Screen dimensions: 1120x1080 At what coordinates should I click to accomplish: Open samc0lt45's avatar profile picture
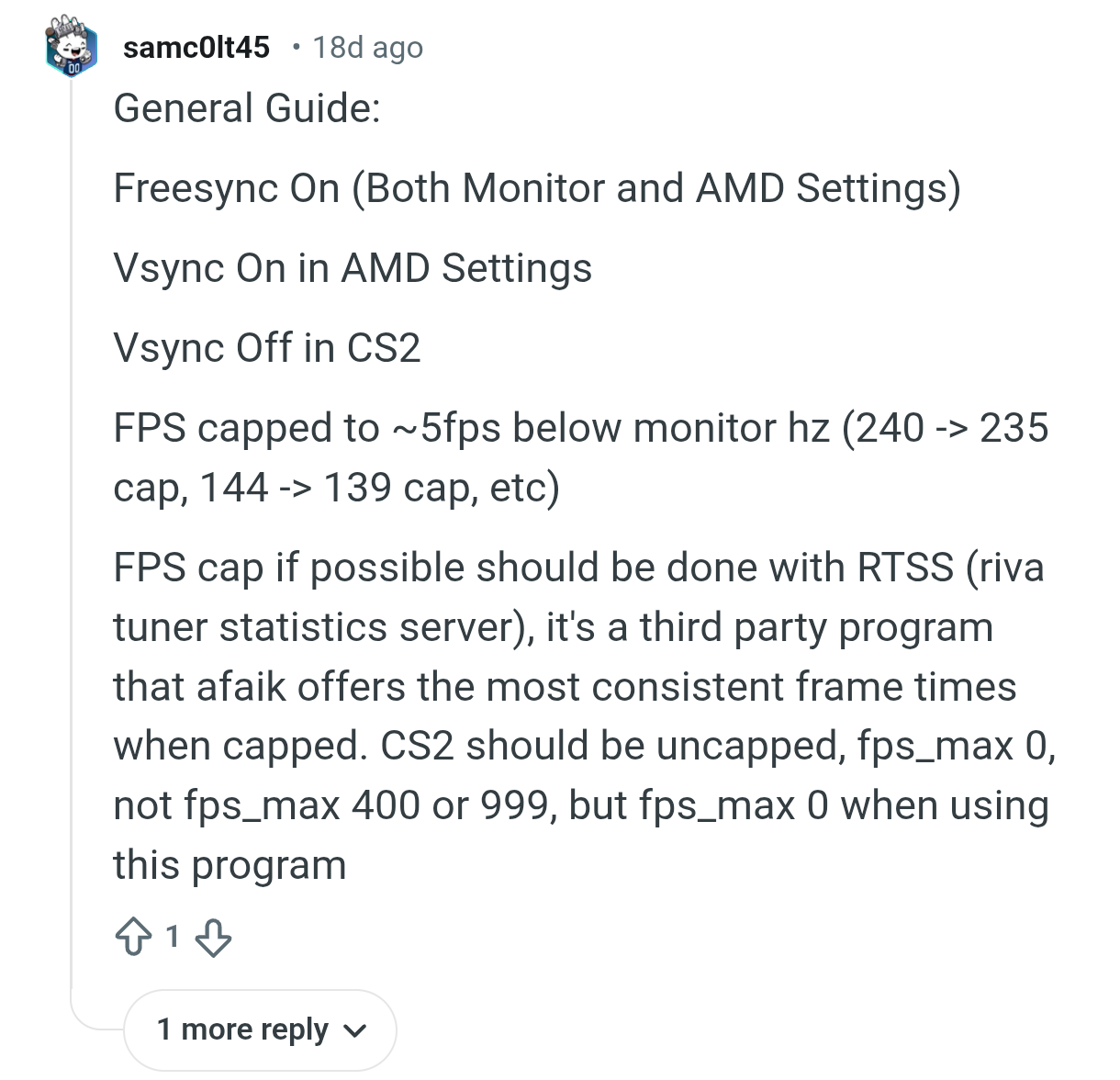tap(71, 46)
